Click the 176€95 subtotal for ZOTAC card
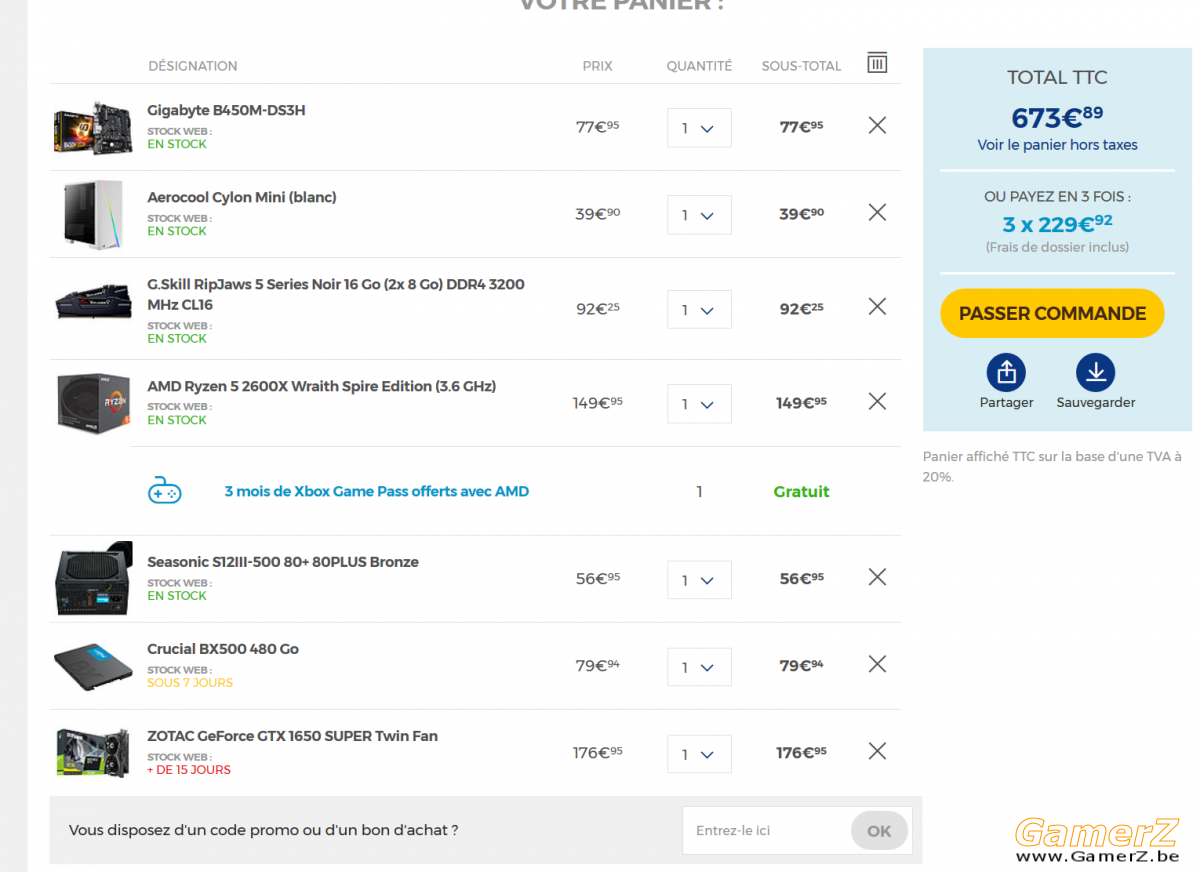 (801, 752)
